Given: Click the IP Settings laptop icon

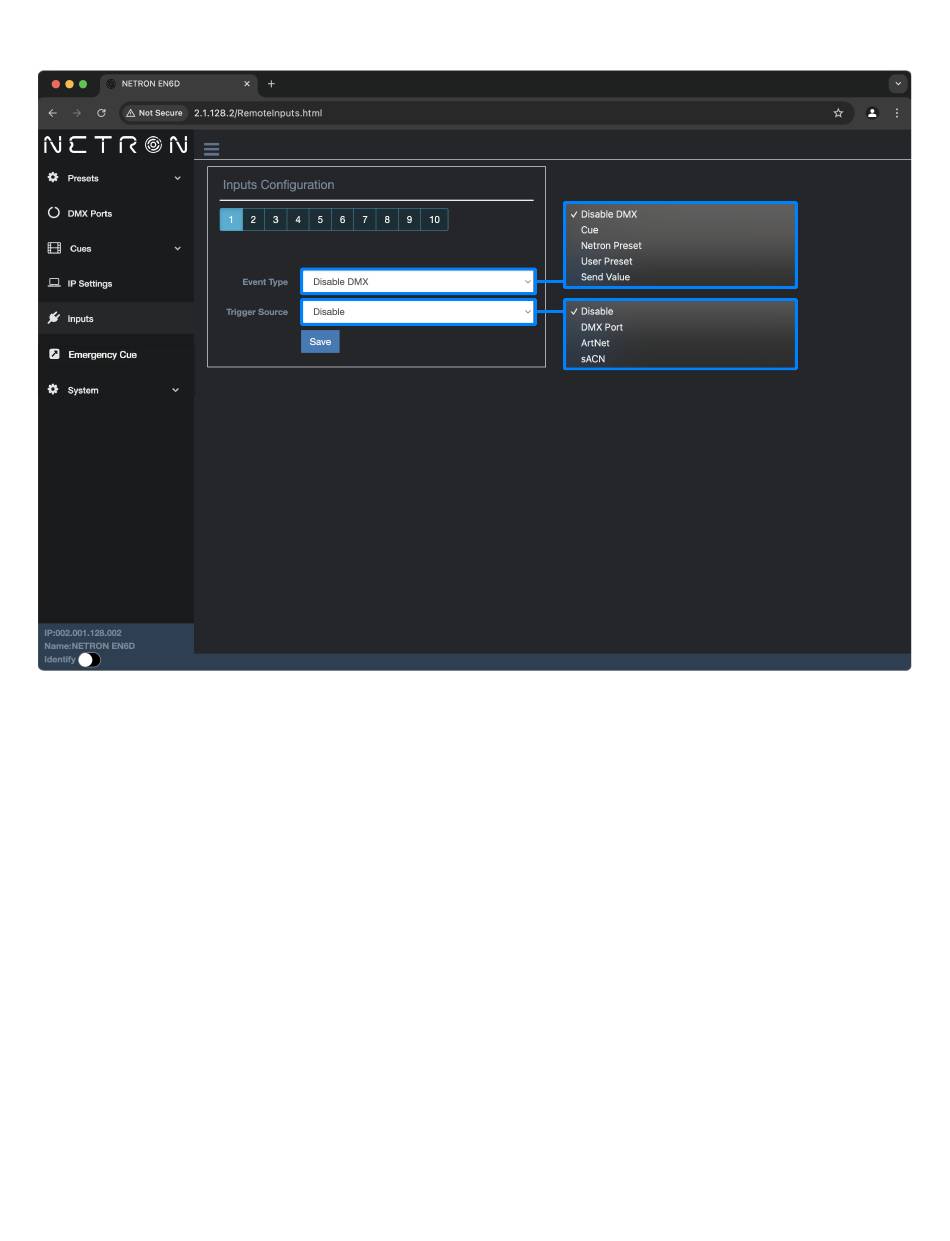Looking at the screenshot, I should click(x=54, y=283).
